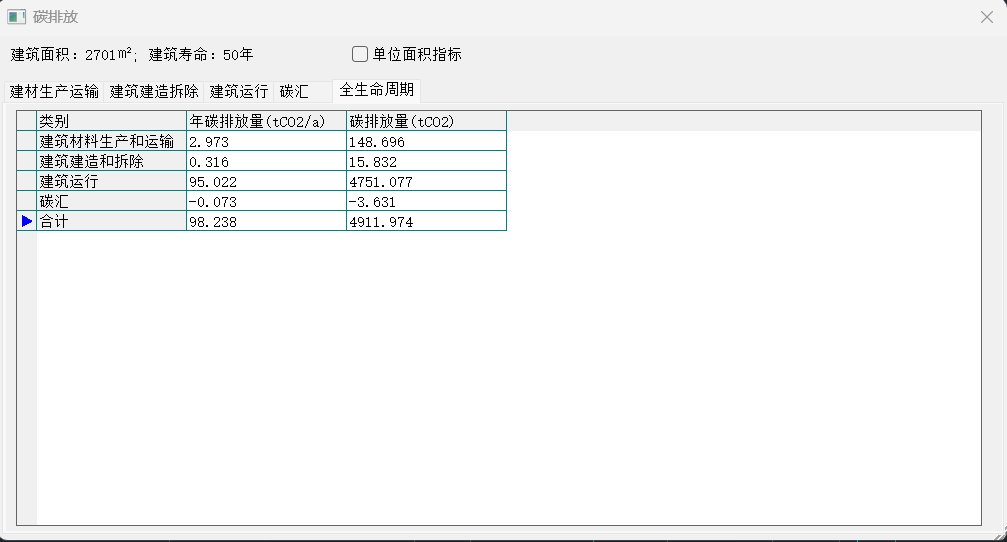Viewport: 1007px width, 542px height.
Task: Switch to the 建材生产运输 tab
Action: (x=54, y=91)
